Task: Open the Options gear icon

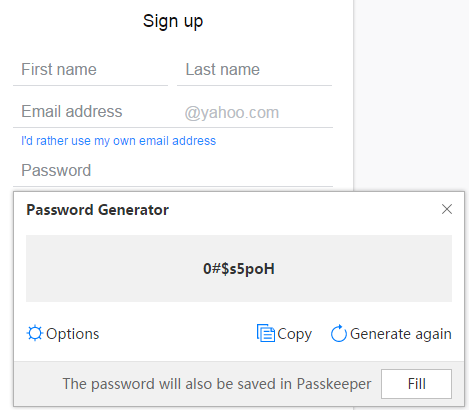Action: click(x=35, y=333)
